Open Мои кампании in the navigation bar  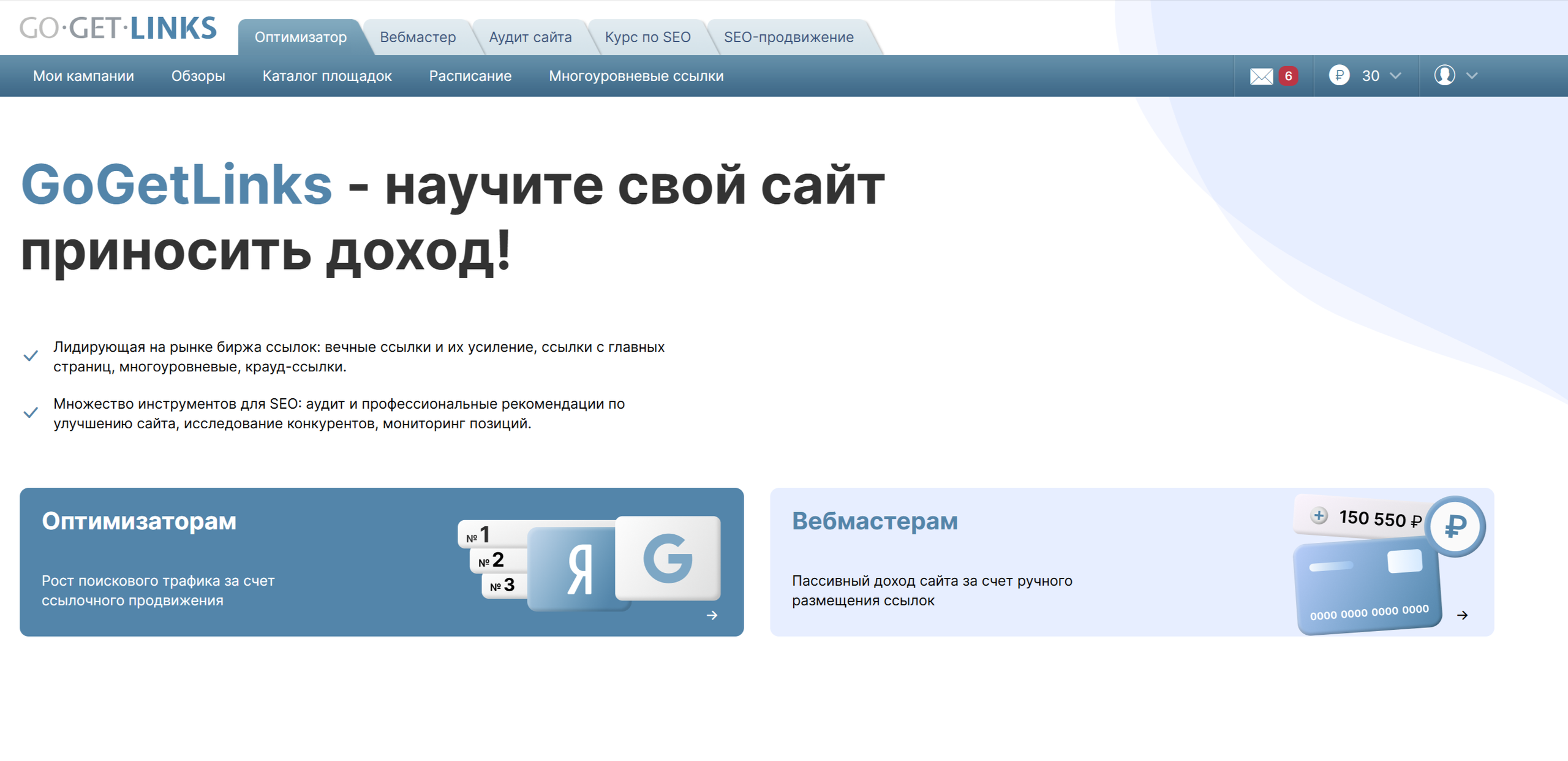click(83, 75)
